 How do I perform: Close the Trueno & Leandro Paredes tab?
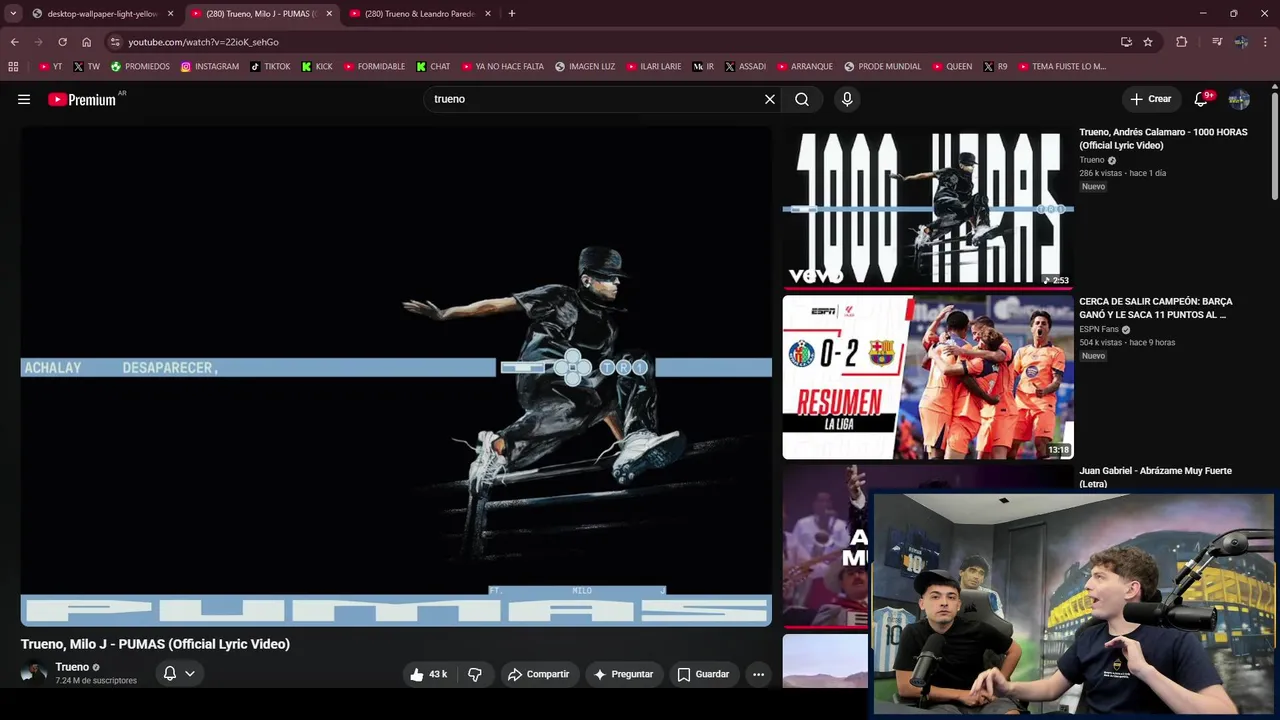pos(488,14)
